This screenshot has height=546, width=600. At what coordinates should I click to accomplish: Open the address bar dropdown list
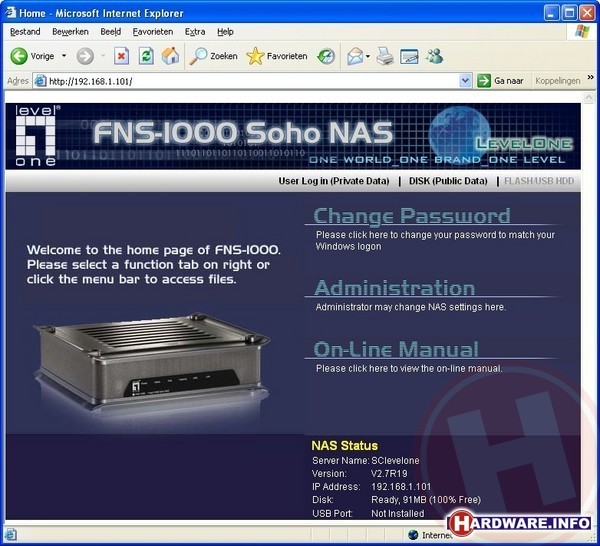[465, 81]
